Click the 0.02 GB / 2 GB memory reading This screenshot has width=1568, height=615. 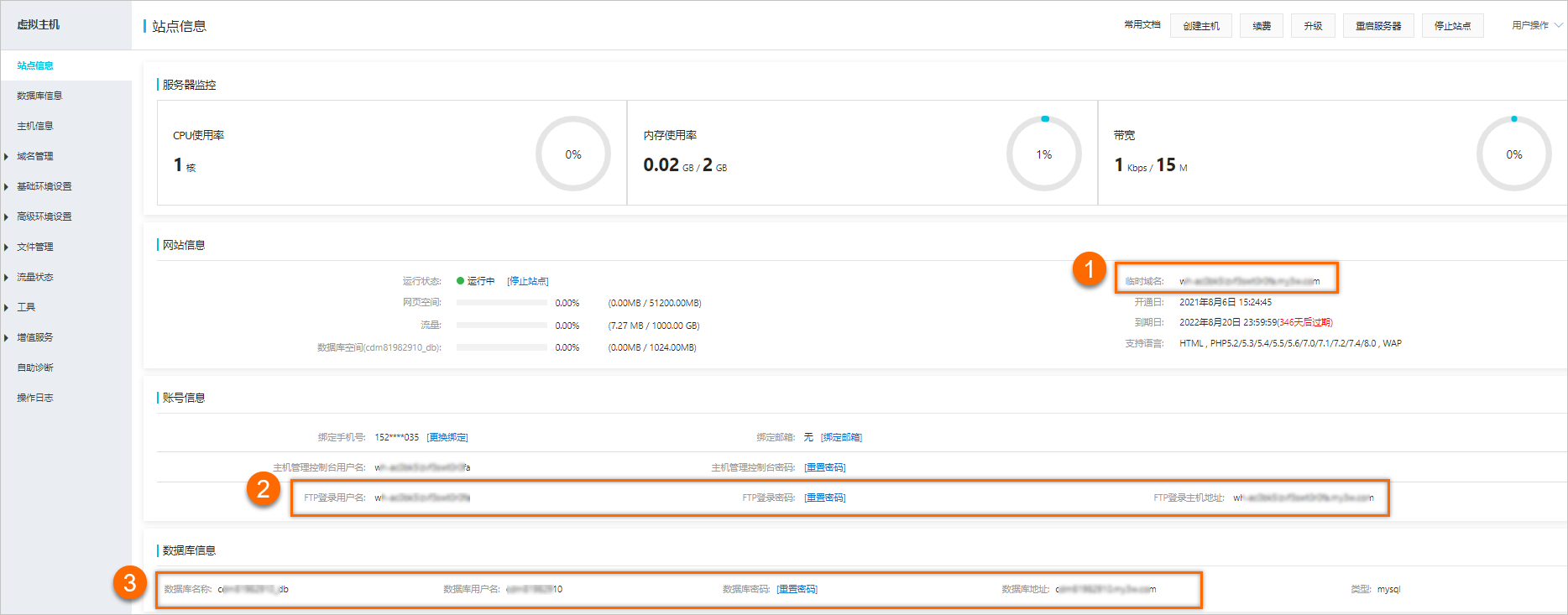click(685, 165)
